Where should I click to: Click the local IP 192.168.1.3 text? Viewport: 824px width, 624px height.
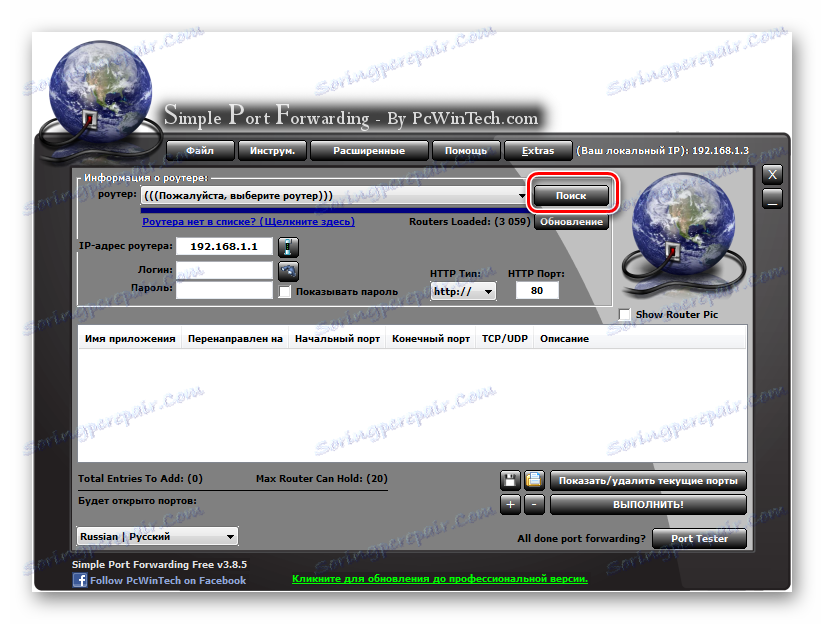tap(662, 150)
